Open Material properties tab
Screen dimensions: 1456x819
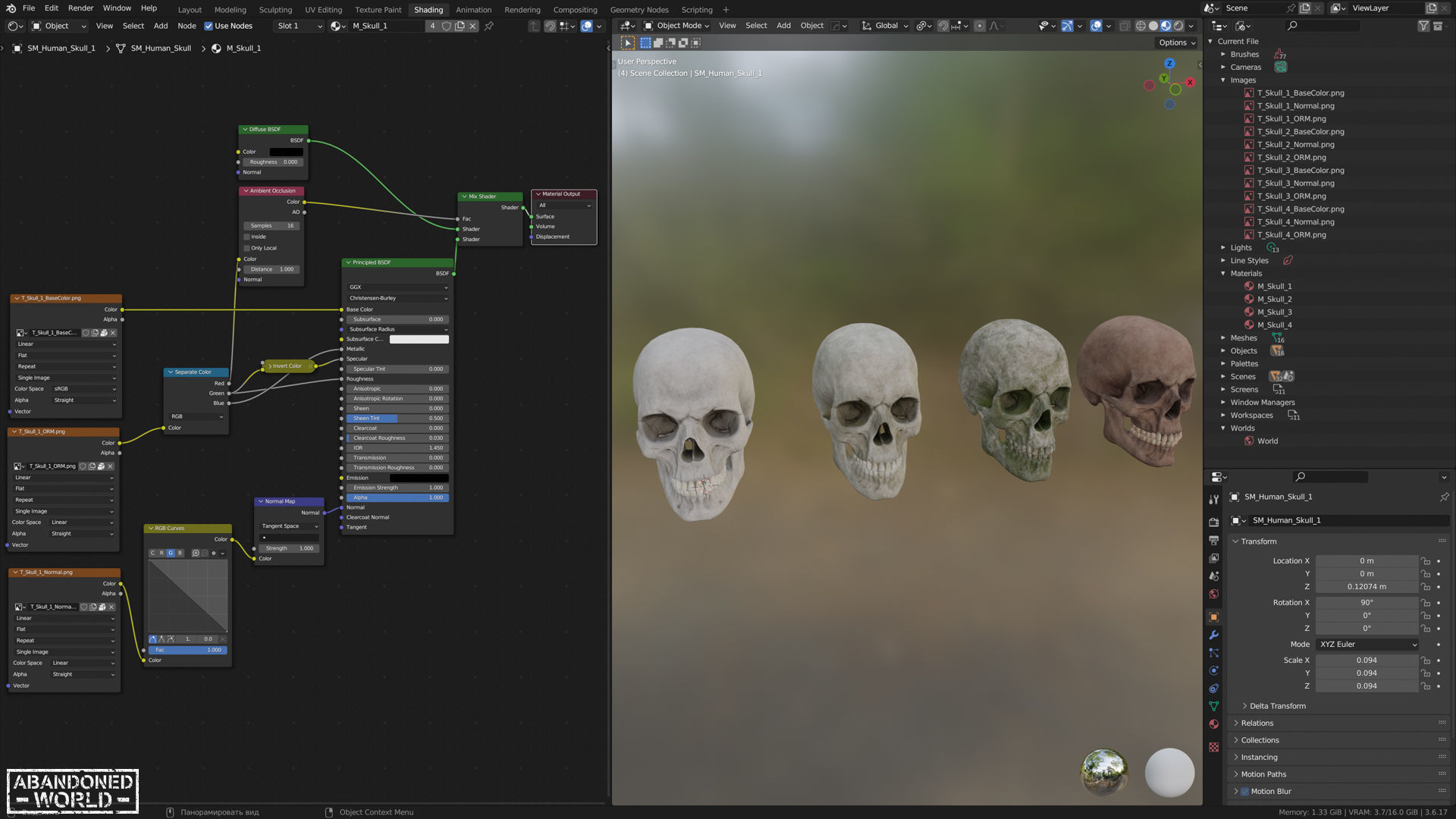1214,724
